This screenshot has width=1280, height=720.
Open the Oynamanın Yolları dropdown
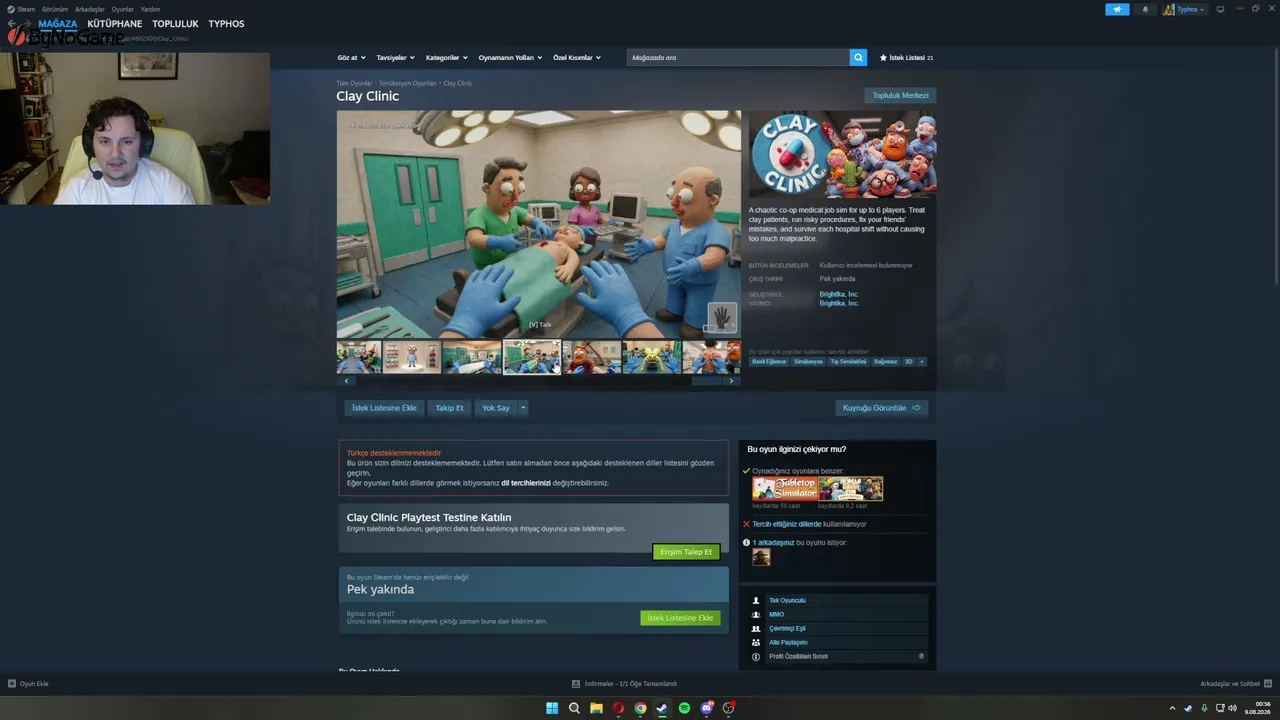[x=510, y=58]
